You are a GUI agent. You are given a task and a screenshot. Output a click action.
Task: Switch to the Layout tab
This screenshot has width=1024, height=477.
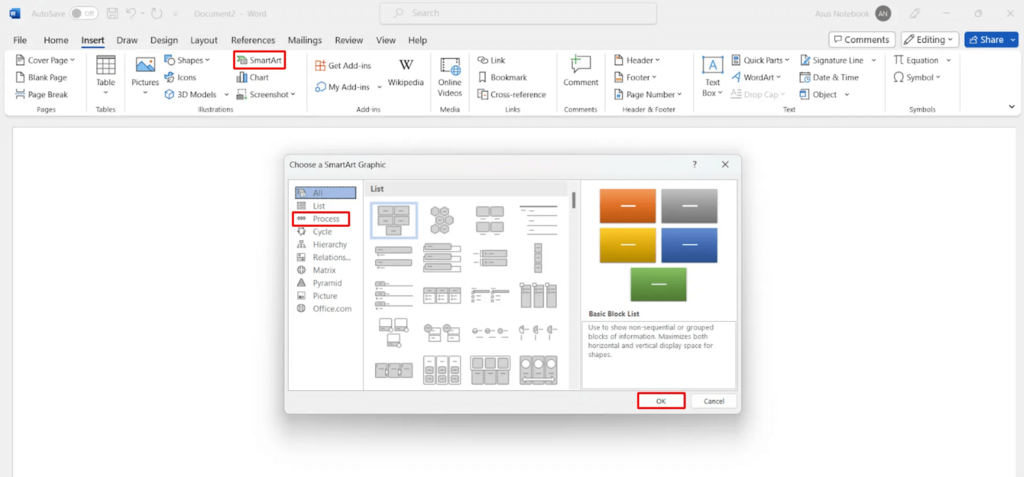point(204,40)
